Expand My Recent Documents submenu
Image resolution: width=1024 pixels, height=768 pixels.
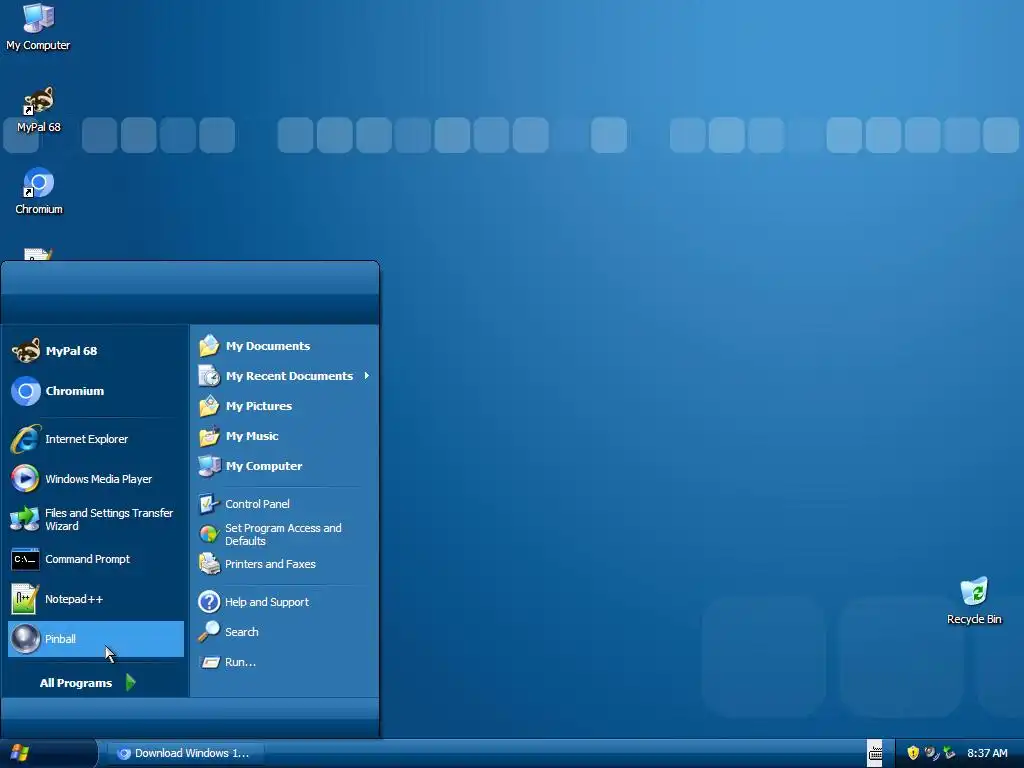coord(284,376)
